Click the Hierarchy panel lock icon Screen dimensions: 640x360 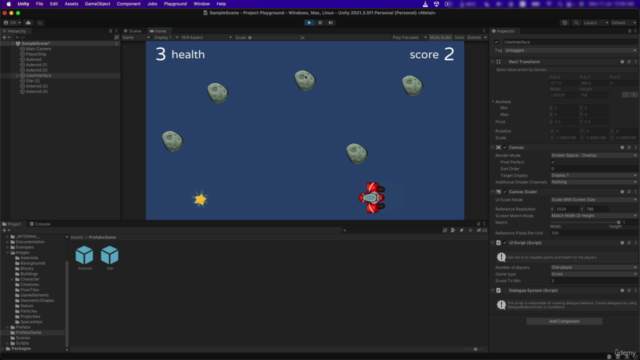(x=110, y=31)
